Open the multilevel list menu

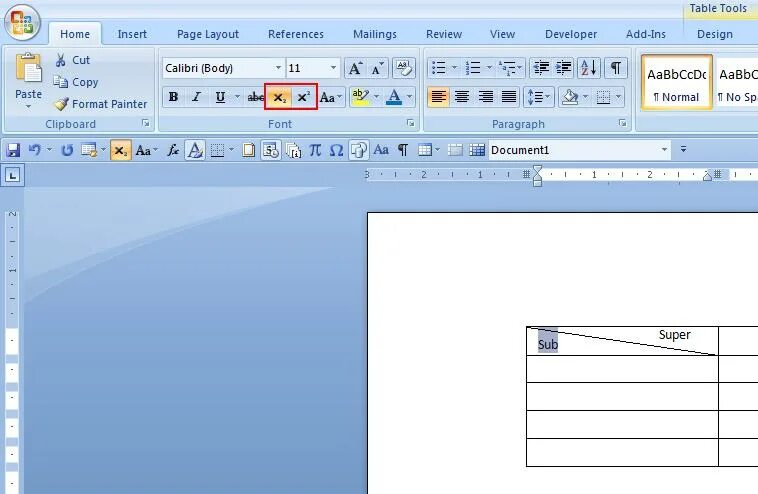click(x=510, y=68)
